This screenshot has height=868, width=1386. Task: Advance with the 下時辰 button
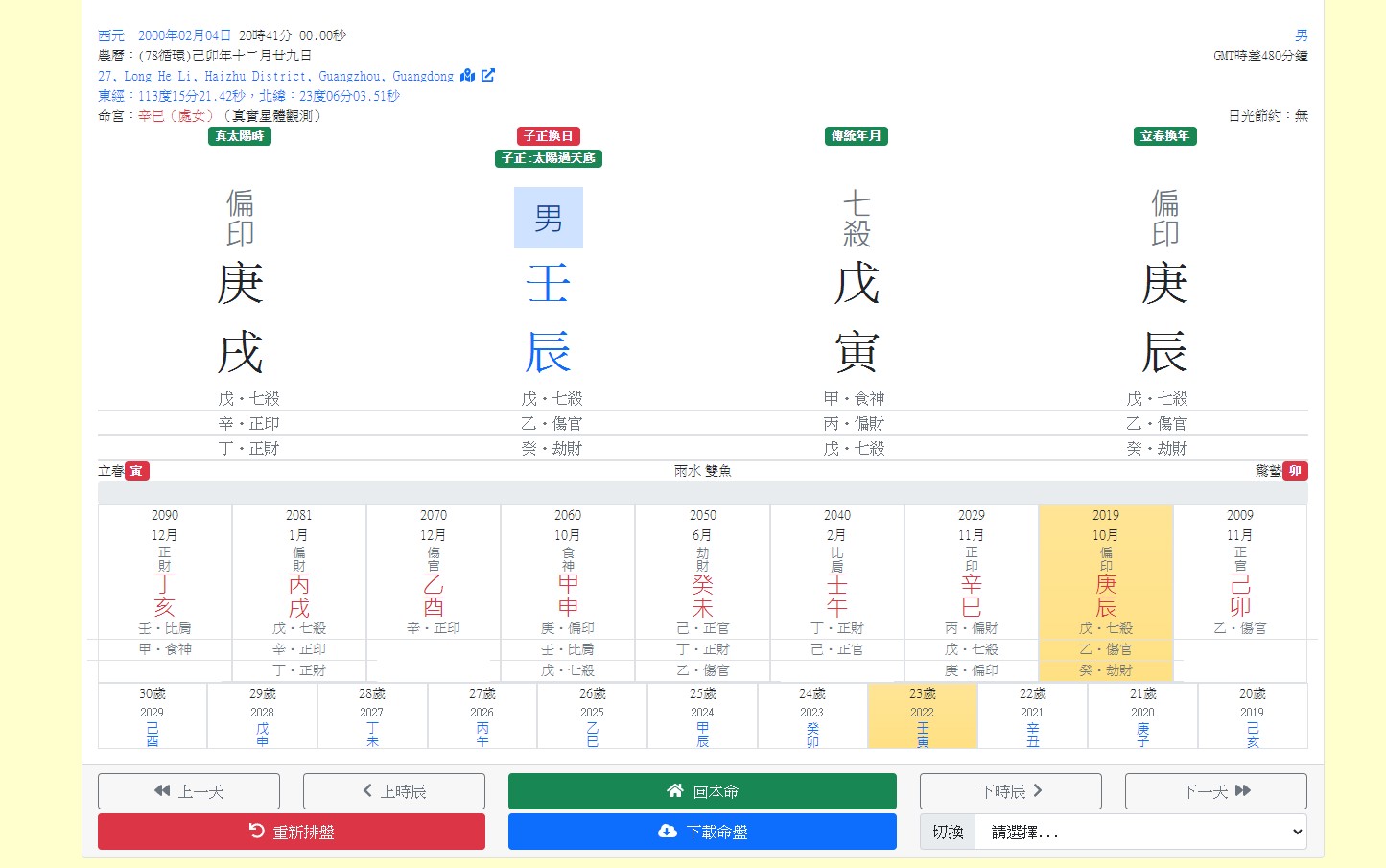click(x=1010, y=791)
